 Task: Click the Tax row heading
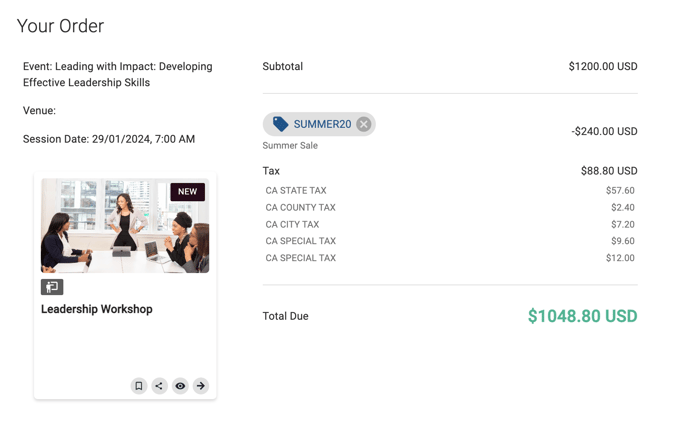272,171
